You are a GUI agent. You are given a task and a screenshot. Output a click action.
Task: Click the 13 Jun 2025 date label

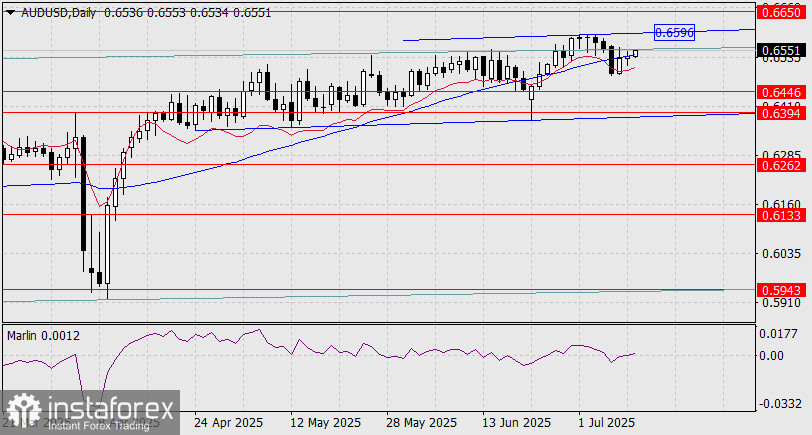517,422
